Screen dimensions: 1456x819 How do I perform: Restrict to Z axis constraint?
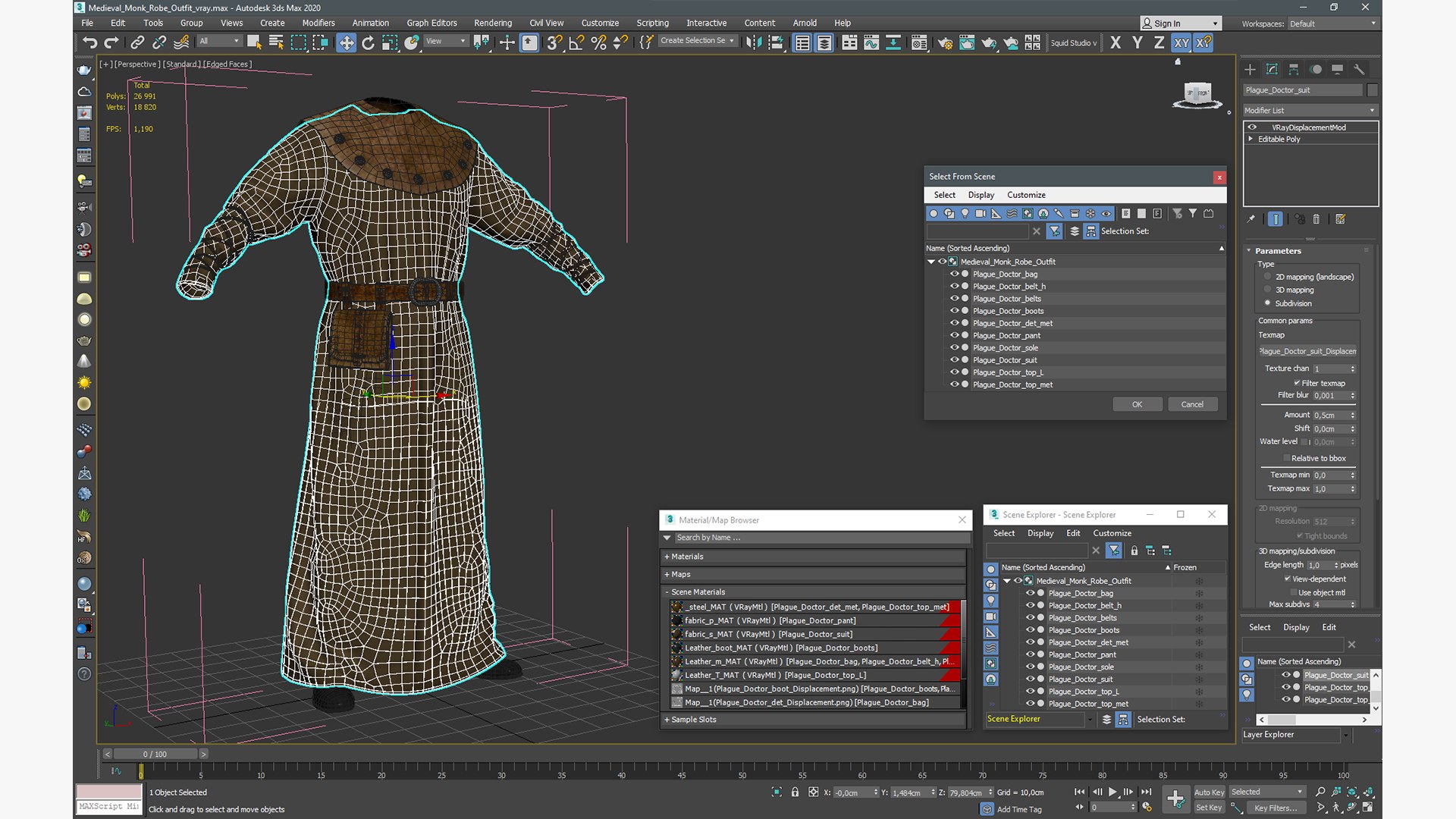[1159, 42]
